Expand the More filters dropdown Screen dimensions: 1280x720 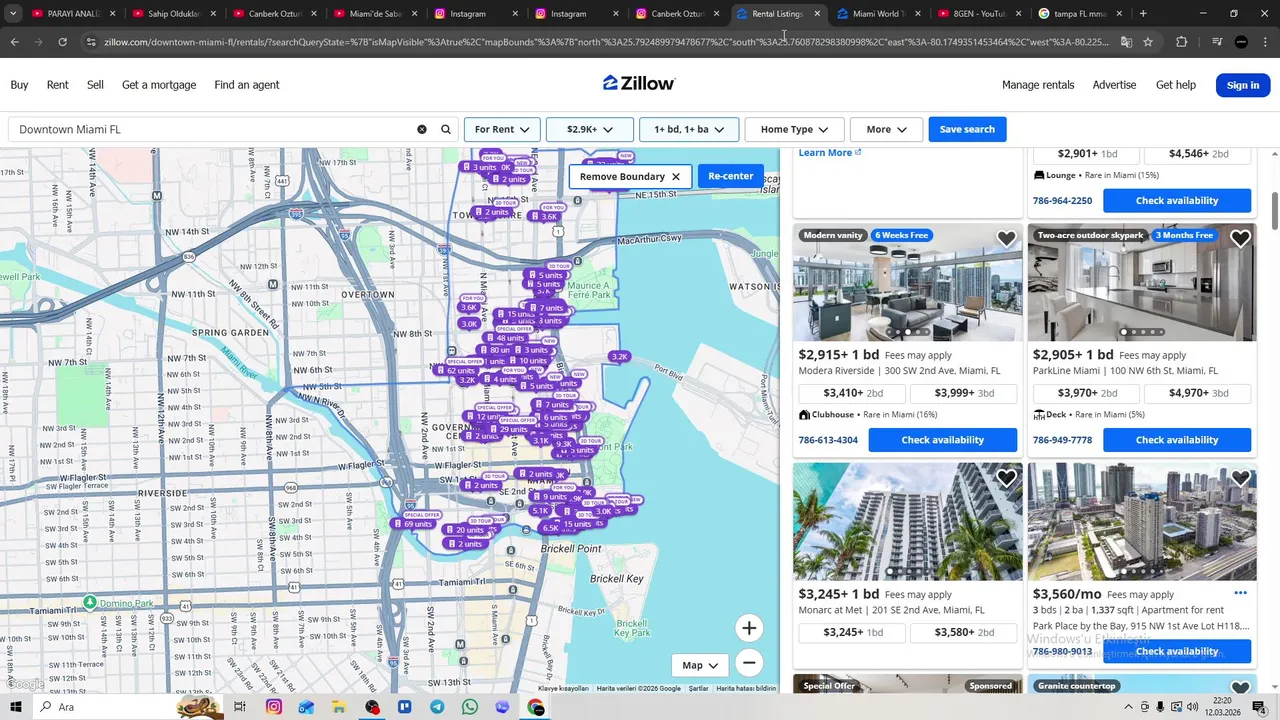coord(886,129)
